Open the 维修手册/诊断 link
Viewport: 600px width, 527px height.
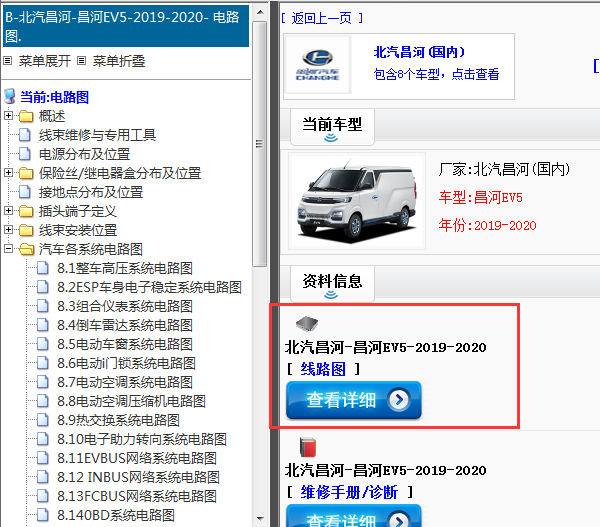(349, 492)
